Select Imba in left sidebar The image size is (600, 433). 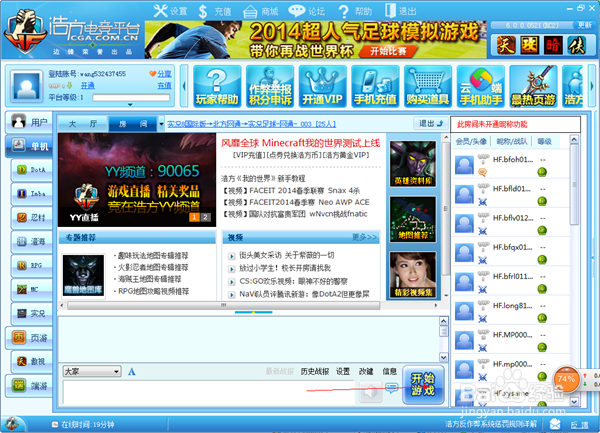coord(32,194)
